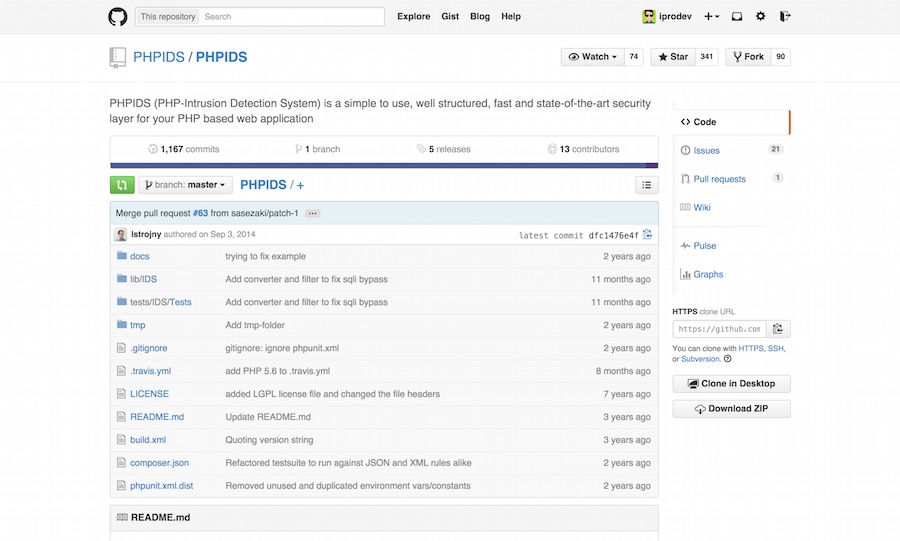
Task: Click the language statistics color bar
Action: [384, 166]
